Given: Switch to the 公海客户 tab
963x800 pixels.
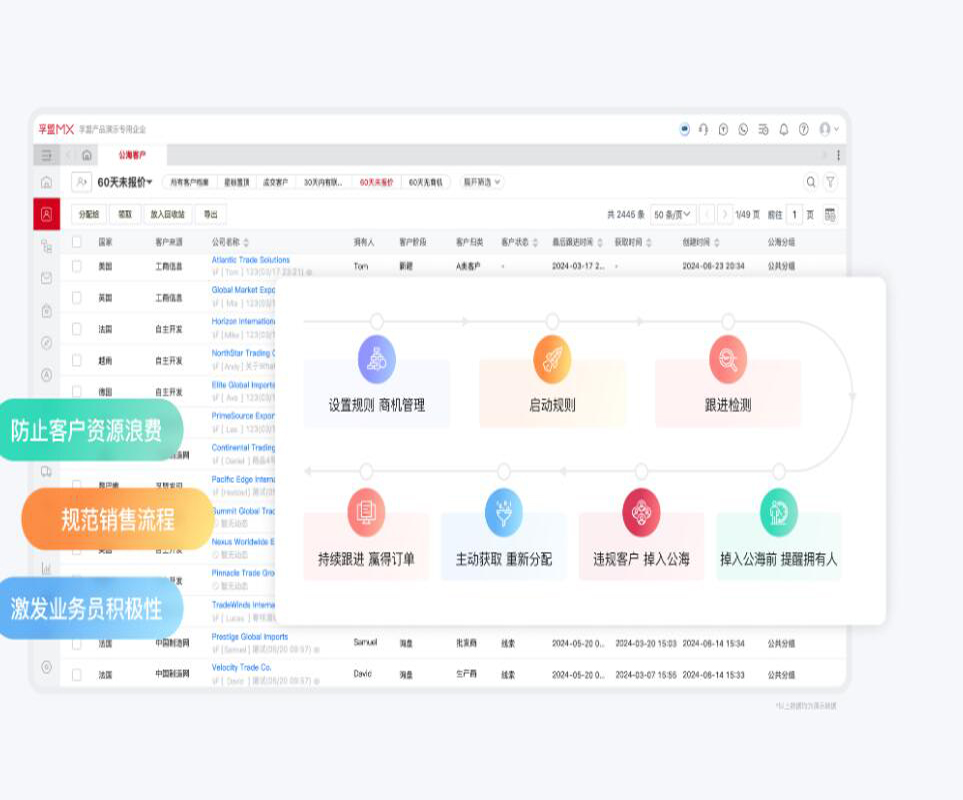Looking at the screenshot, I should (132, 155).
